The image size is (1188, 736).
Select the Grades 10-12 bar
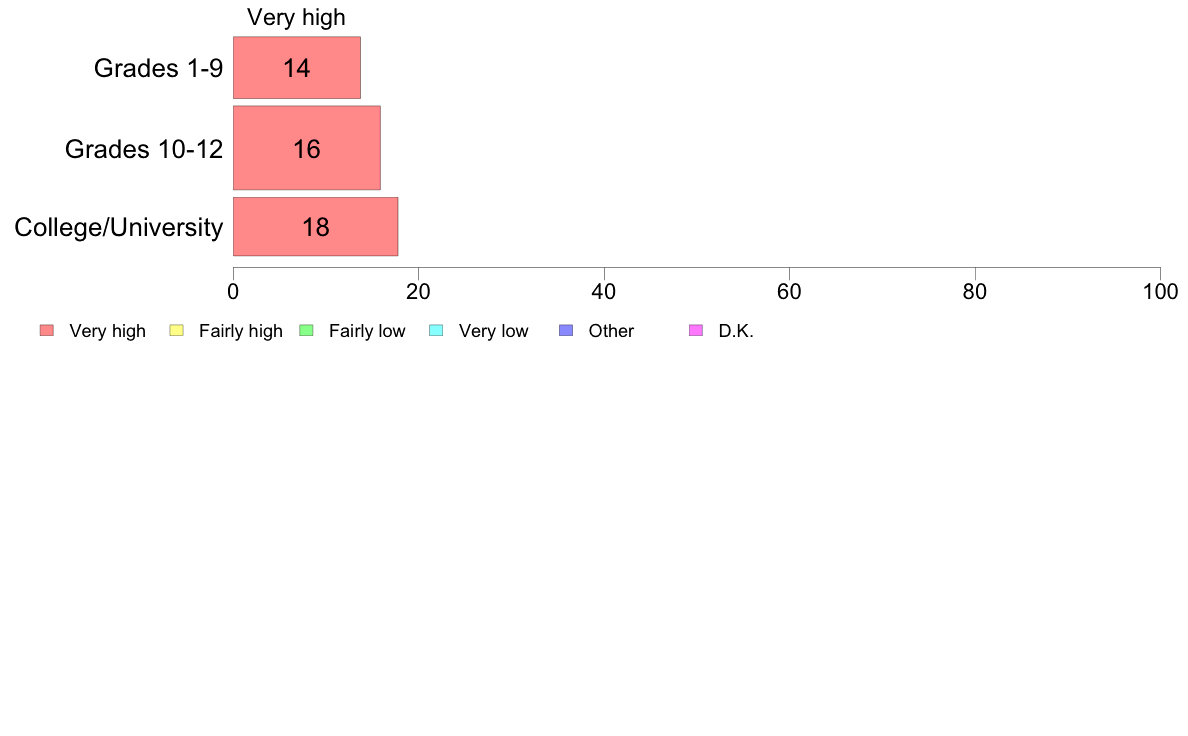307,148
